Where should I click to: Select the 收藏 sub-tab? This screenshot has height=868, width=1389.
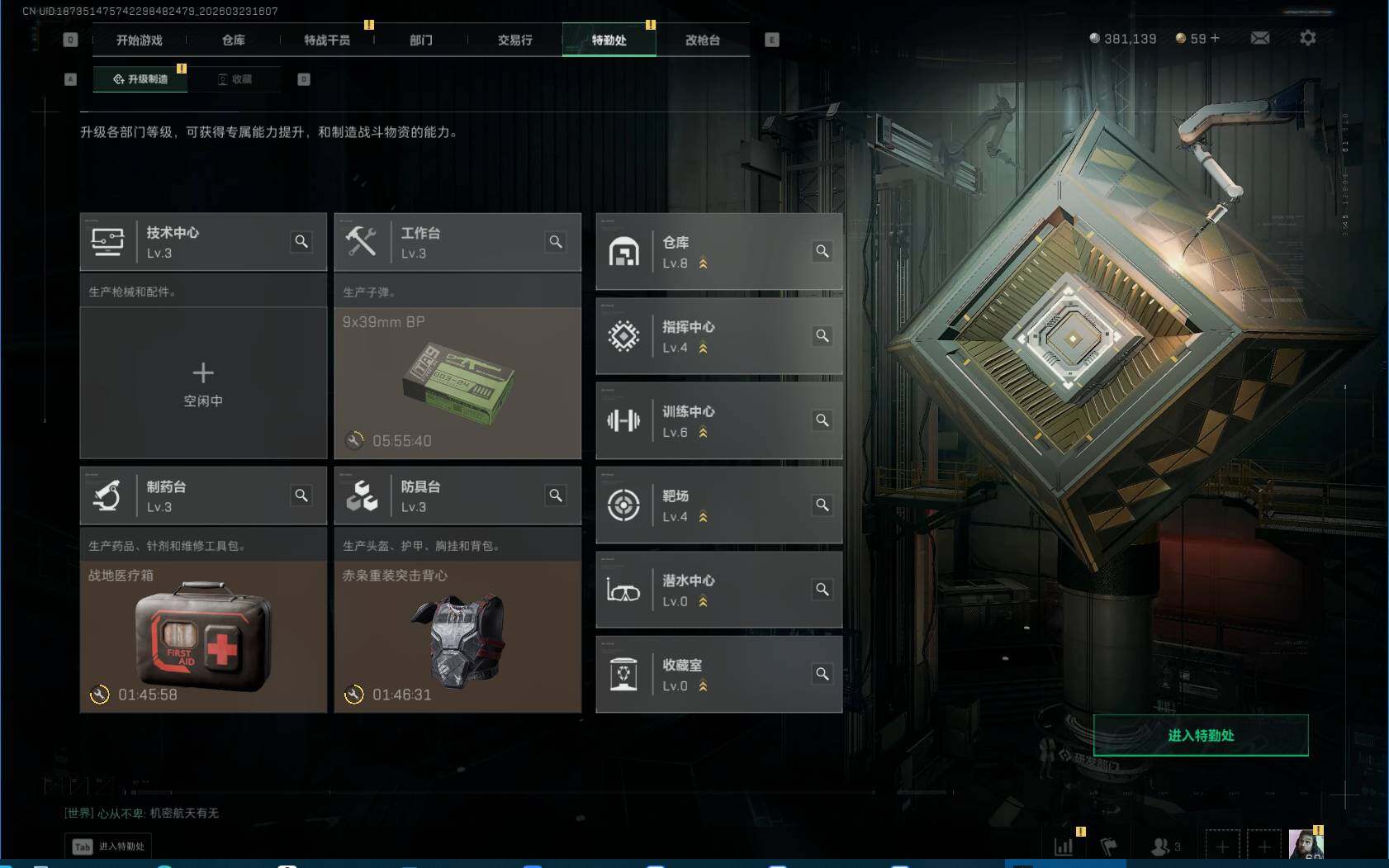click(235, 79)
